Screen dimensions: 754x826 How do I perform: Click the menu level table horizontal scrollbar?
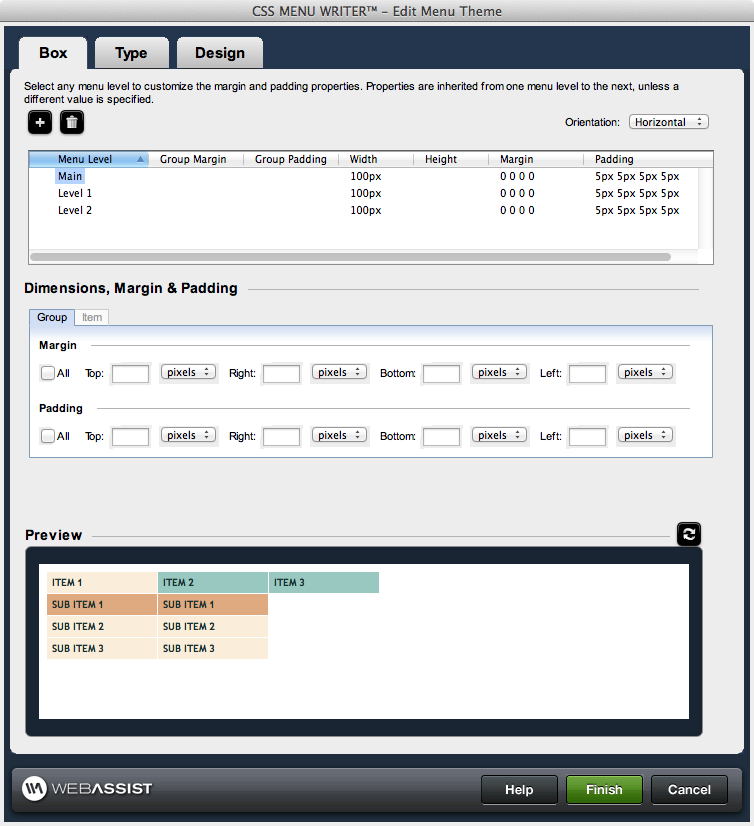(x=350, y=257)
